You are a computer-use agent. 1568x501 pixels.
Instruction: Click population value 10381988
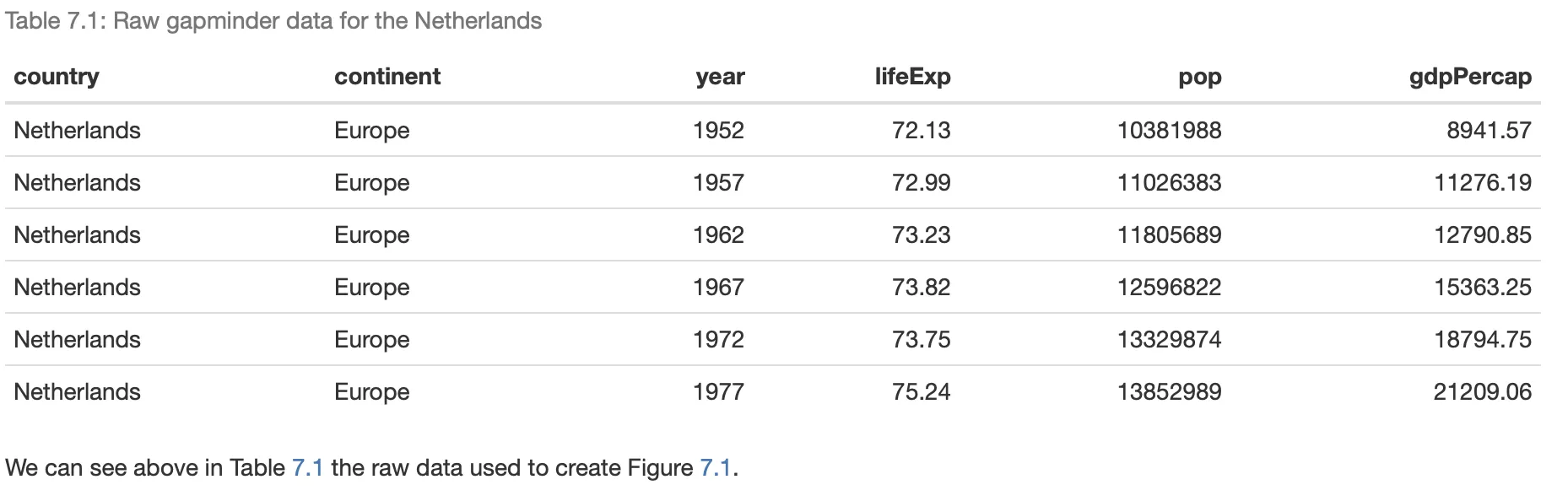(1169, 131)
